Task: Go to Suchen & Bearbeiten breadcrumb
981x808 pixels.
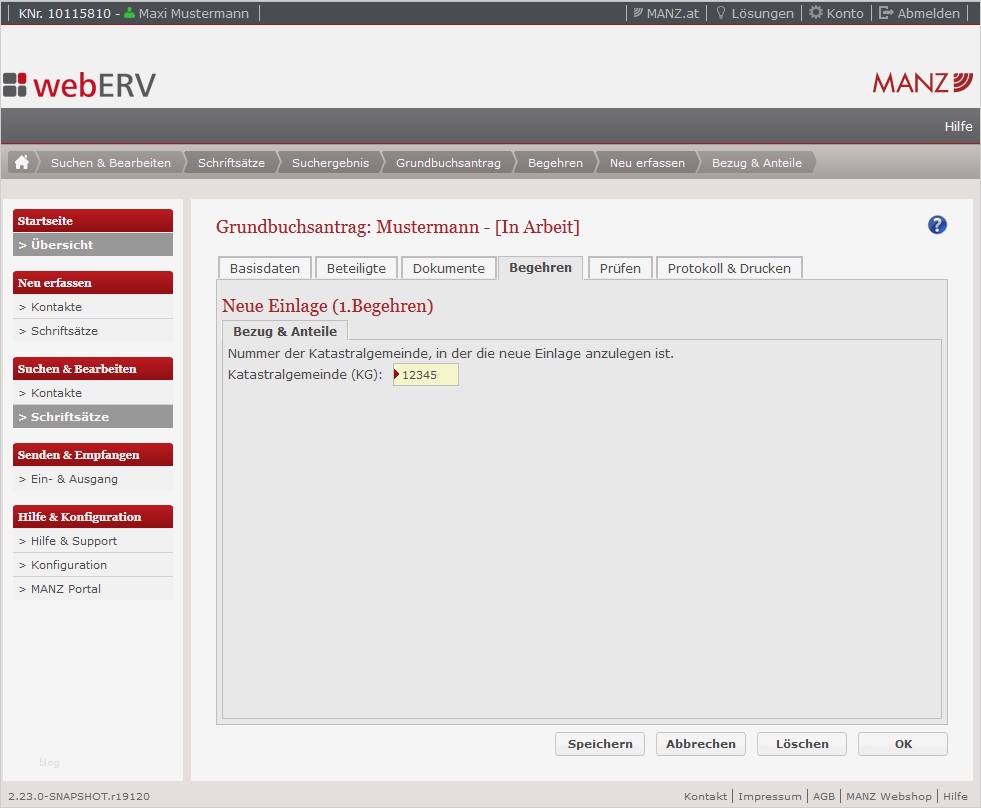Action: point(111,163)
